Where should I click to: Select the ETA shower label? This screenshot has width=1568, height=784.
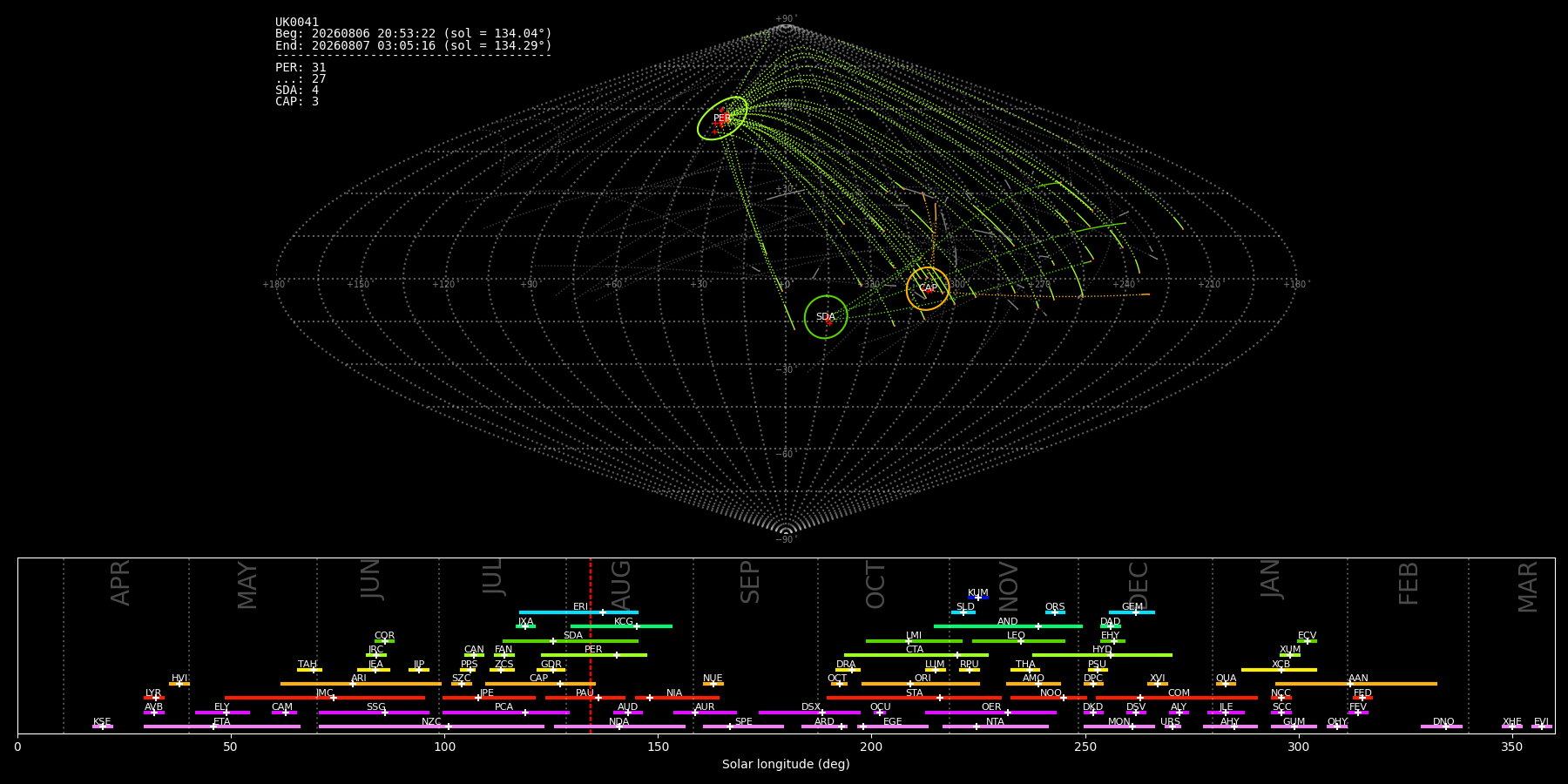pyautogui.click(x=222, y=722)
